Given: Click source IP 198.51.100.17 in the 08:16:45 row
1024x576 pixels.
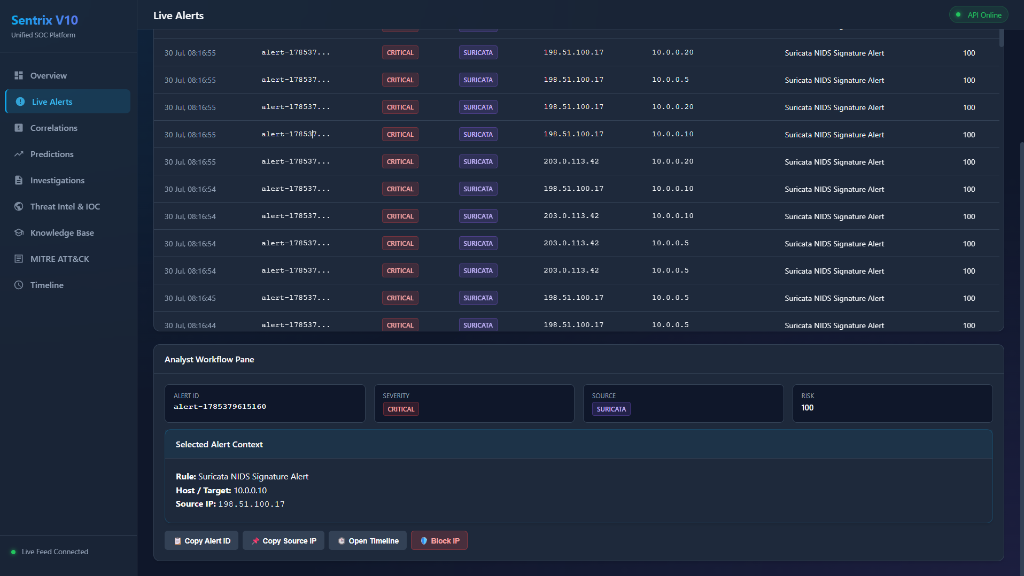Looking at the screenshot, I should [x=573, y=298].
